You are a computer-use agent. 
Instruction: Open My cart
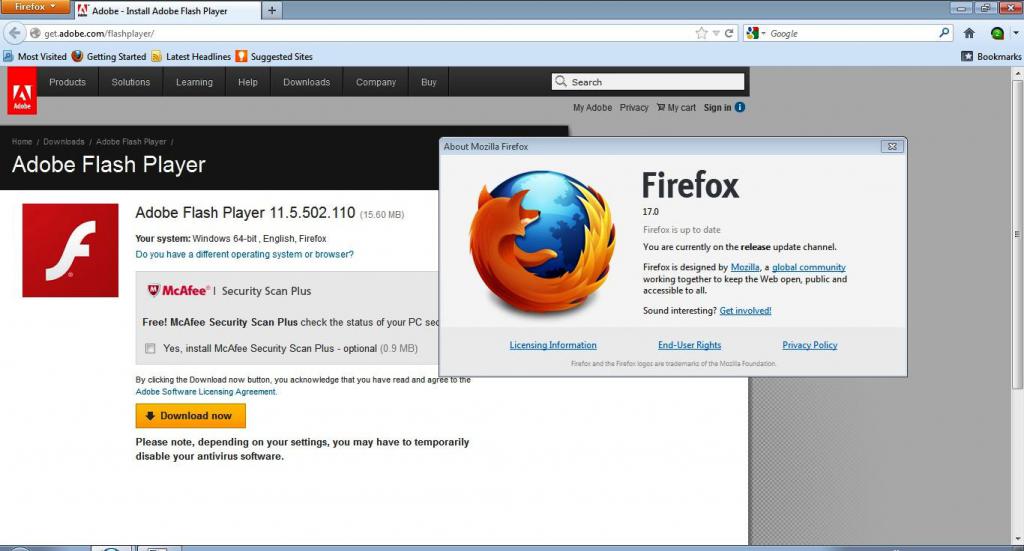pyautogui.click(x=677, y=108)
